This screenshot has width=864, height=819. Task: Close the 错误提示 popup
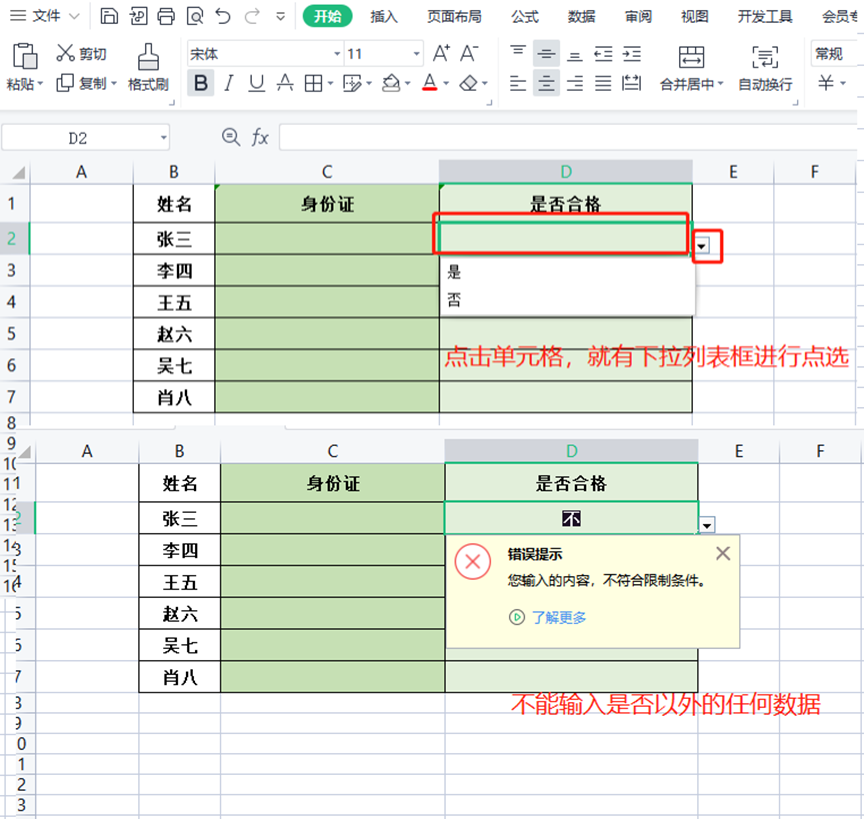(x=723, y=553)
